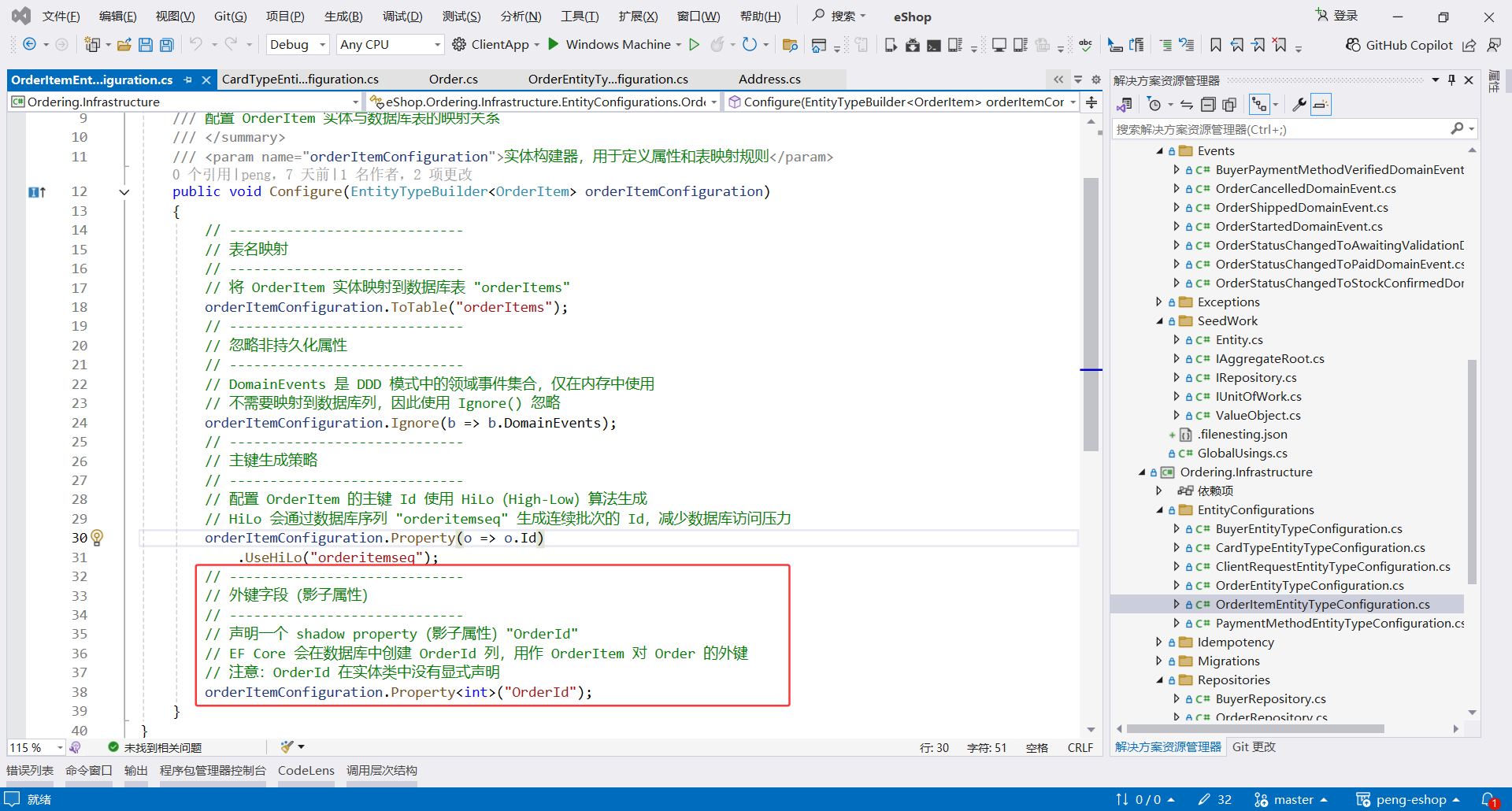Toggle a bookmark with the plain bookmark icon
Screen dimensions: 1512x811
click(1216, 45)
